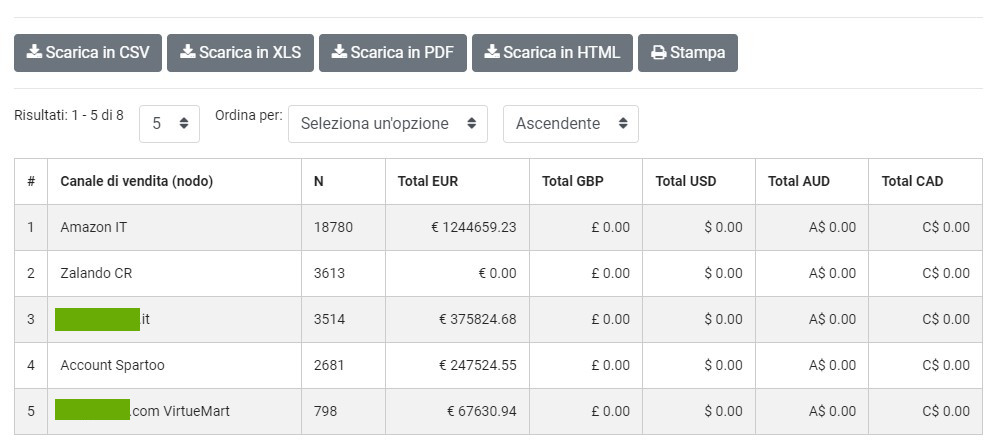
Task: Expand the Ascendente order dropdown
Action: (570, 124)
